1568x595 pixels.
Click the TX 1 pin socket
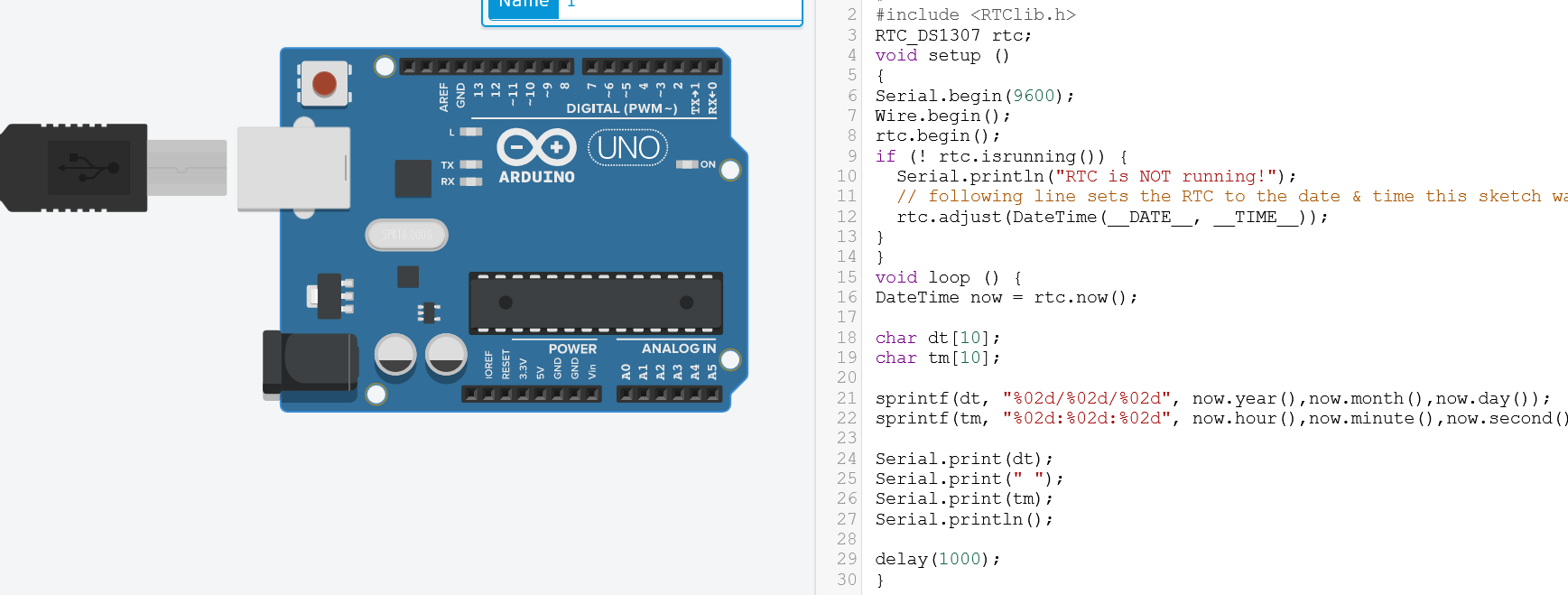(x=695, y=67)
